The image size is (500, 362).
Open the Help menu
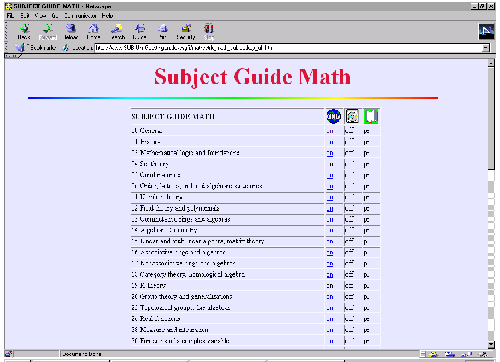click(x=107, y=16)
